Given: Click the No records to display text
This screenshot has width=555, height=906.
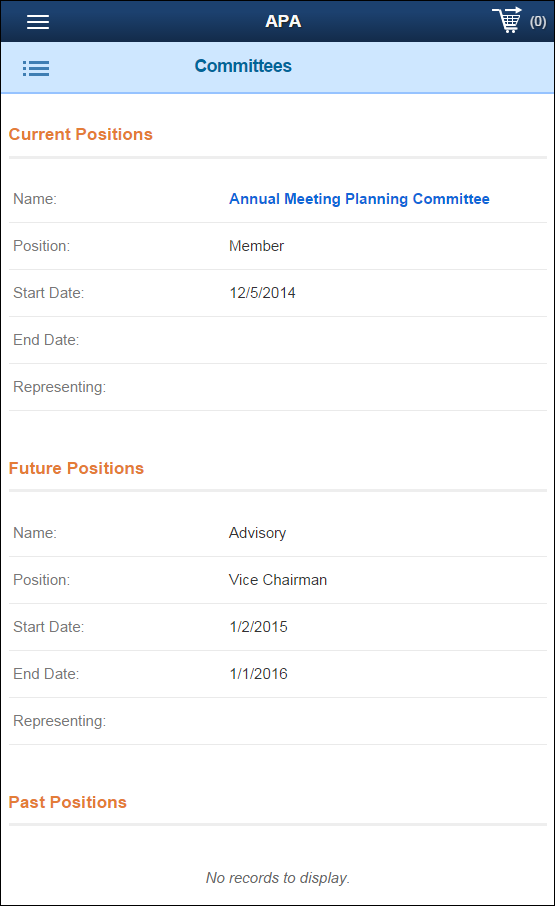Looking at the screenshot, I should click(x=278, y=878).
